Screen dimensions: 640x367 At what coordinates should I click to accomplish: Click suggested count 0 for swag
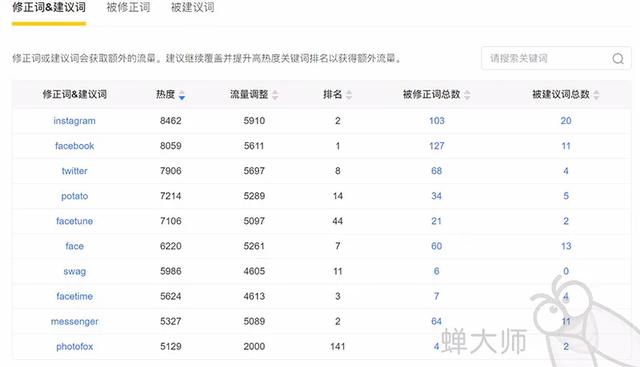pyautogui.click(x=566, y=271)
